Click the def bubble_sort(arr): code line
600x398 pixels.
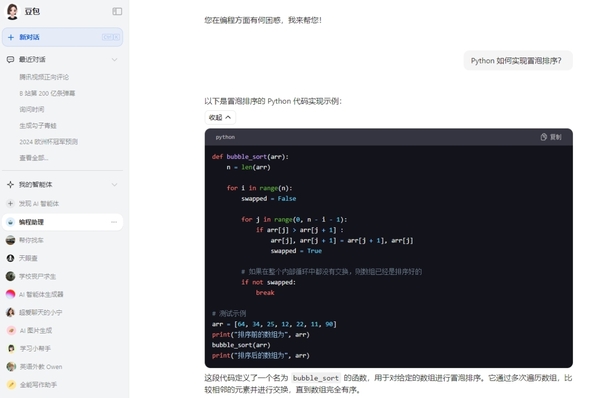point(250,157)
